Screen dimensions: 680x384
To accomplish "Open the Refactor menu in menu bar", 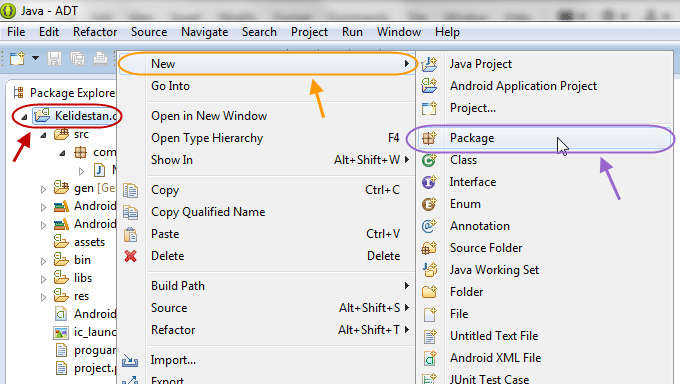I will 95,32.
